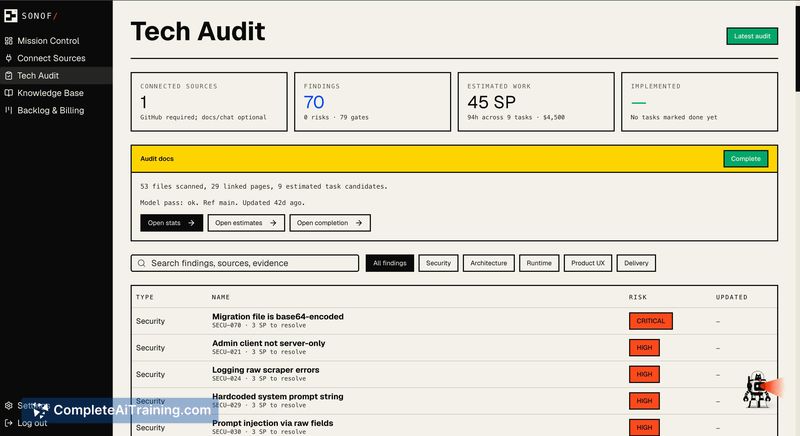The image size is (800, 436).
Task: Select the Runtime filter tab
Action: click(x=539, y=263)
